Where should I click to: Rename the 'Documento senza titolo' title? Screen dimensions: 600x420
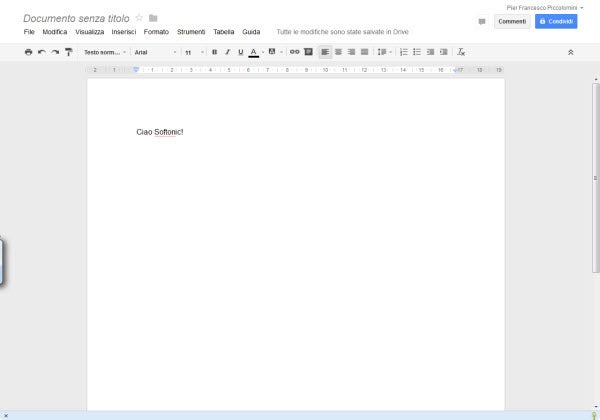tap(76, 18)
